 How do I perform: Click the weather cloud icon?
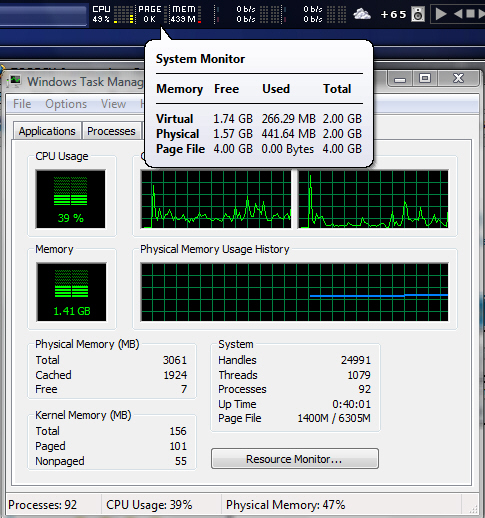click(x=362, y=14)
